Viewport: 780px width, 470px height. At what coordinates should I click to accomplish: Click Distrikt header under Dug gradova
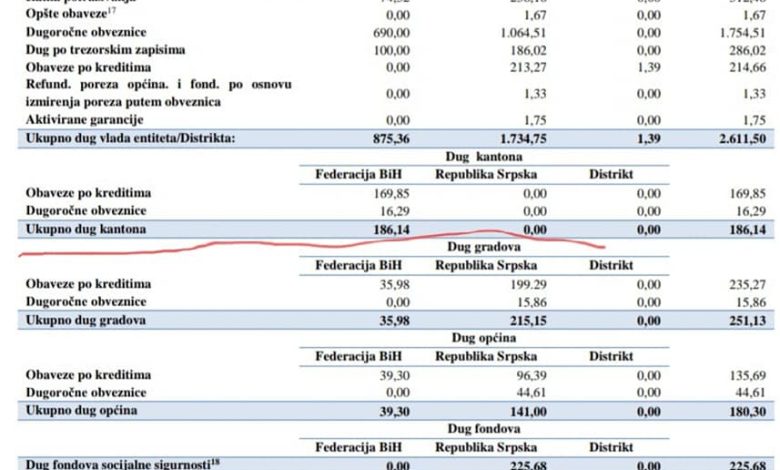[611, 265]
